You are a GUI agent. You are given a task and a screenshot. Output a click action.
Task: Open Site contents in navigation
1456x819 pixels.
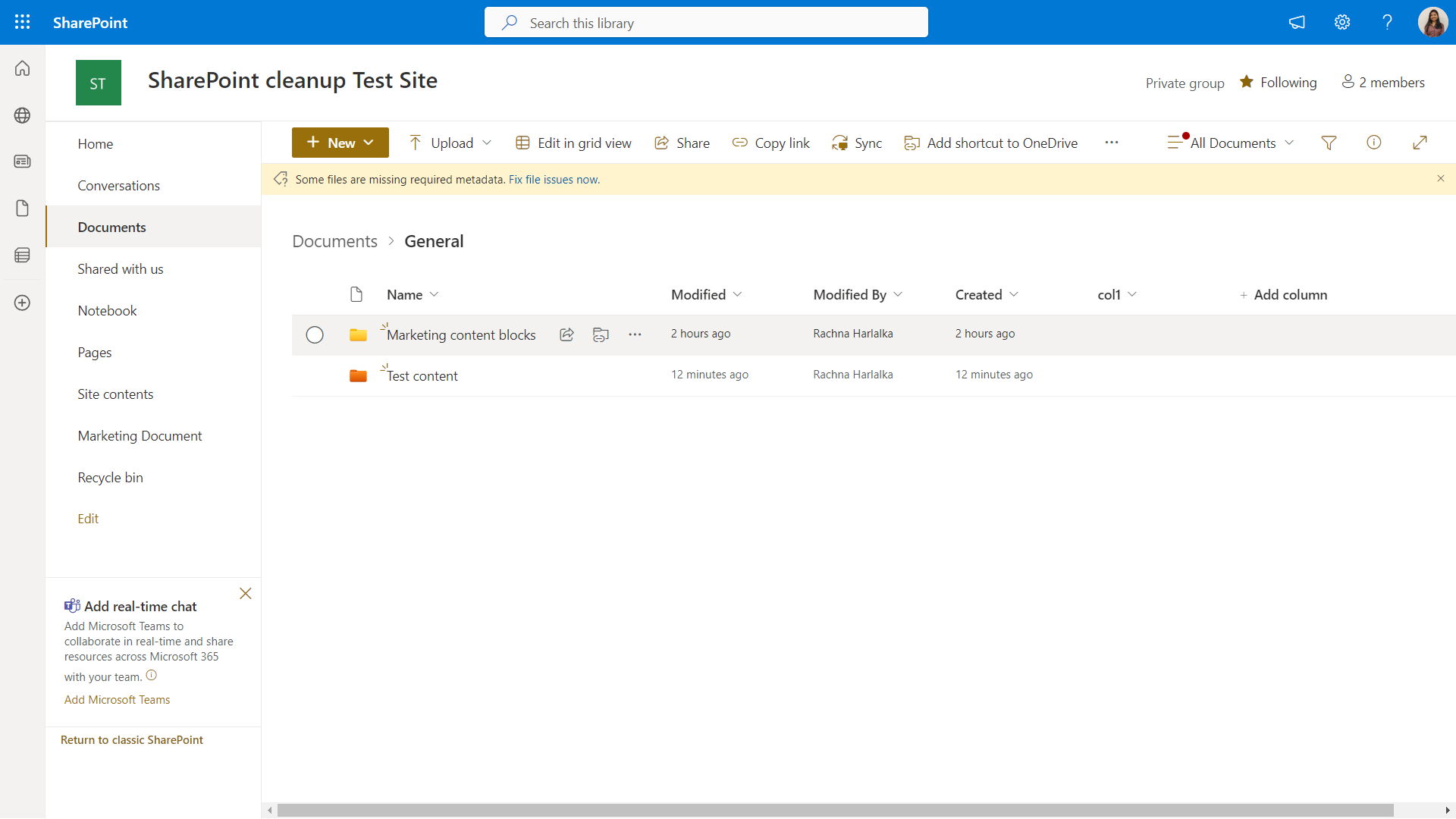115,394
